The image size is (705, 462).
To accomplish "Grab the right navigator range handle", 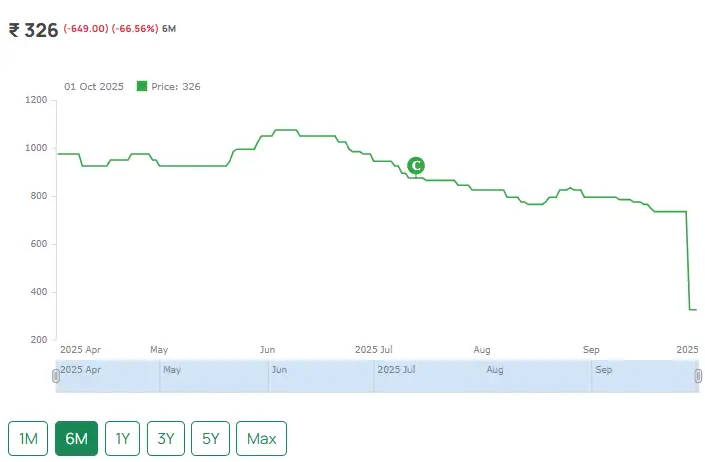I will 698,375.
